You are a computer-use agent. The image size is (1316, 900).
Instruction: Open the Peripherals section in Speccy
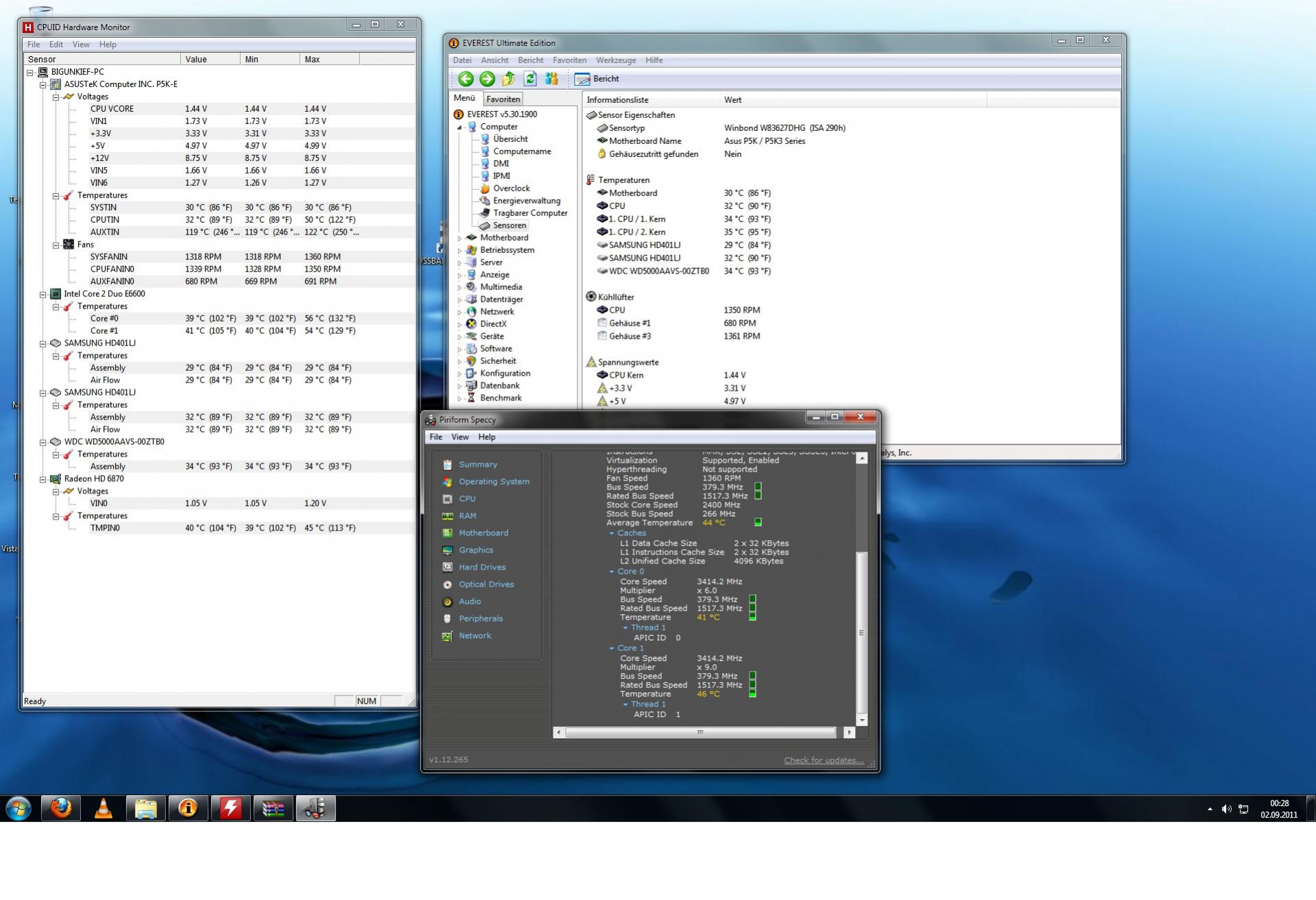[481, 619]
